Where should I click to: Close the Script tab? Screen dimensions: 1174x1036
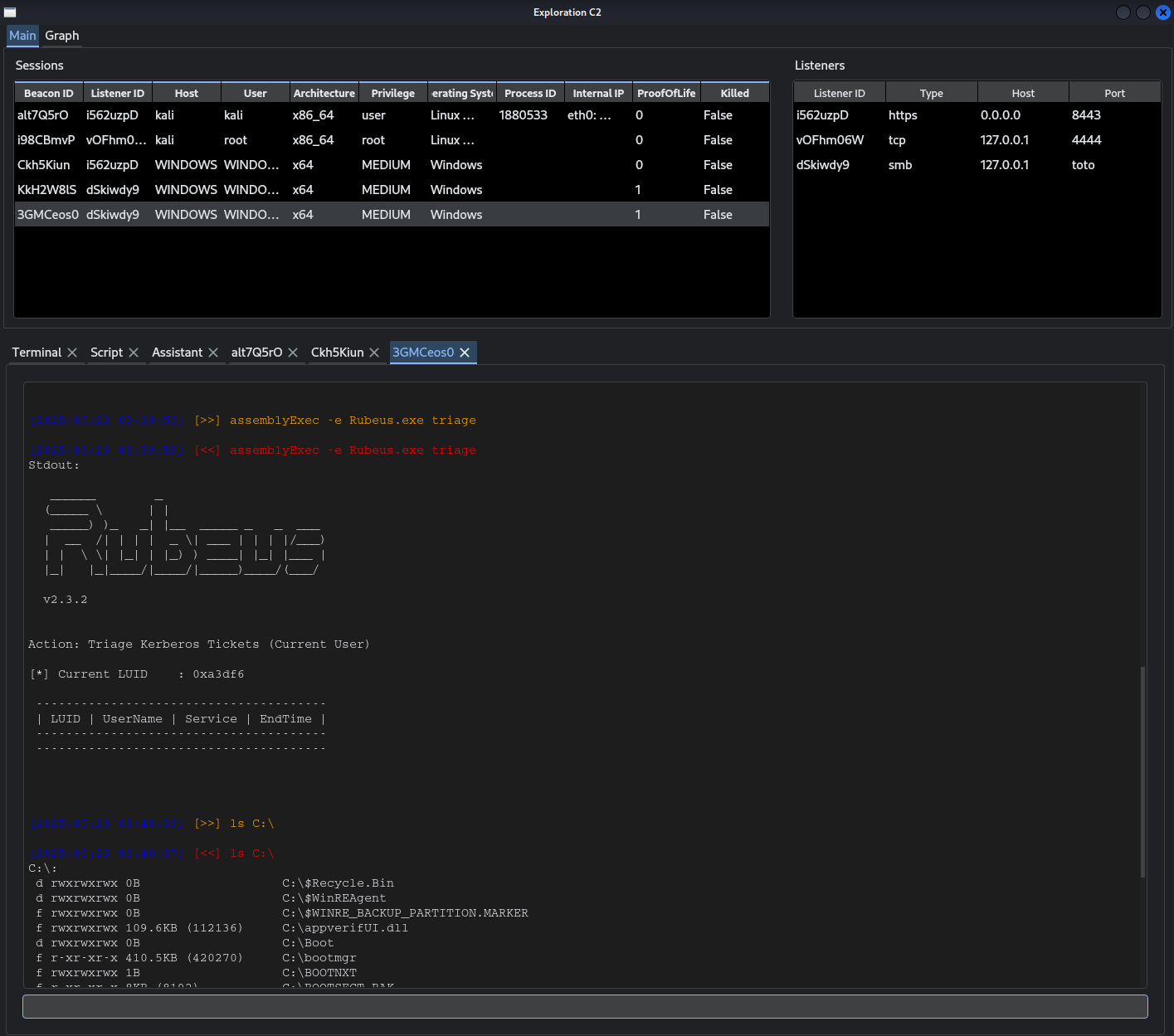[x=134, y=353]
